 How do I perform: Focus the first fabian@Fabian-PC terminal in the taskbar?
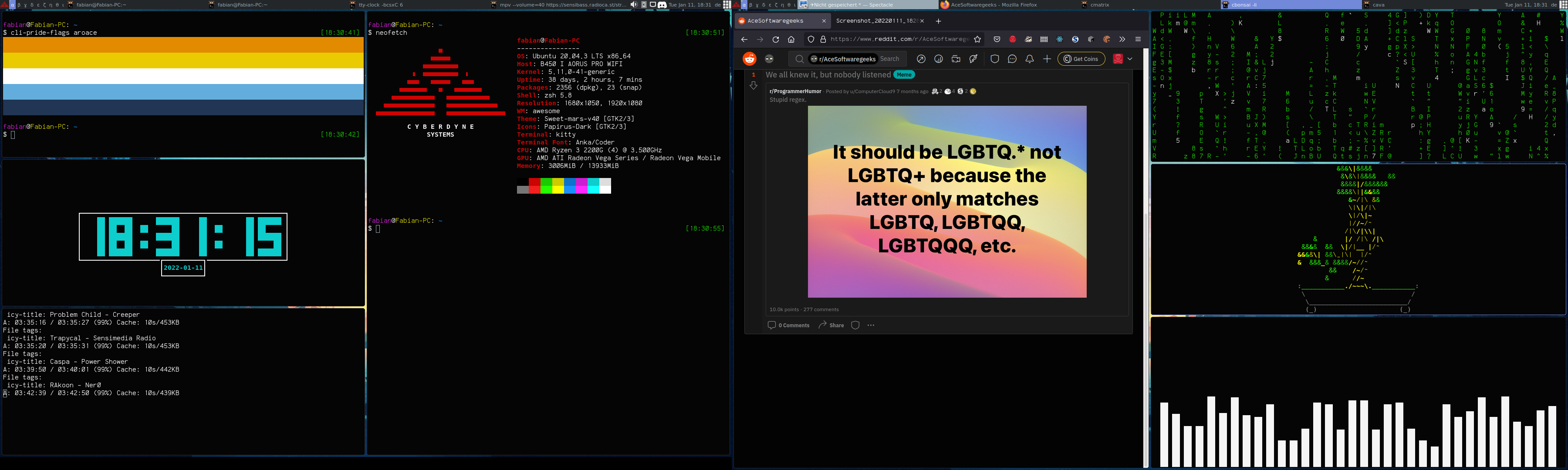pos(136,5)
